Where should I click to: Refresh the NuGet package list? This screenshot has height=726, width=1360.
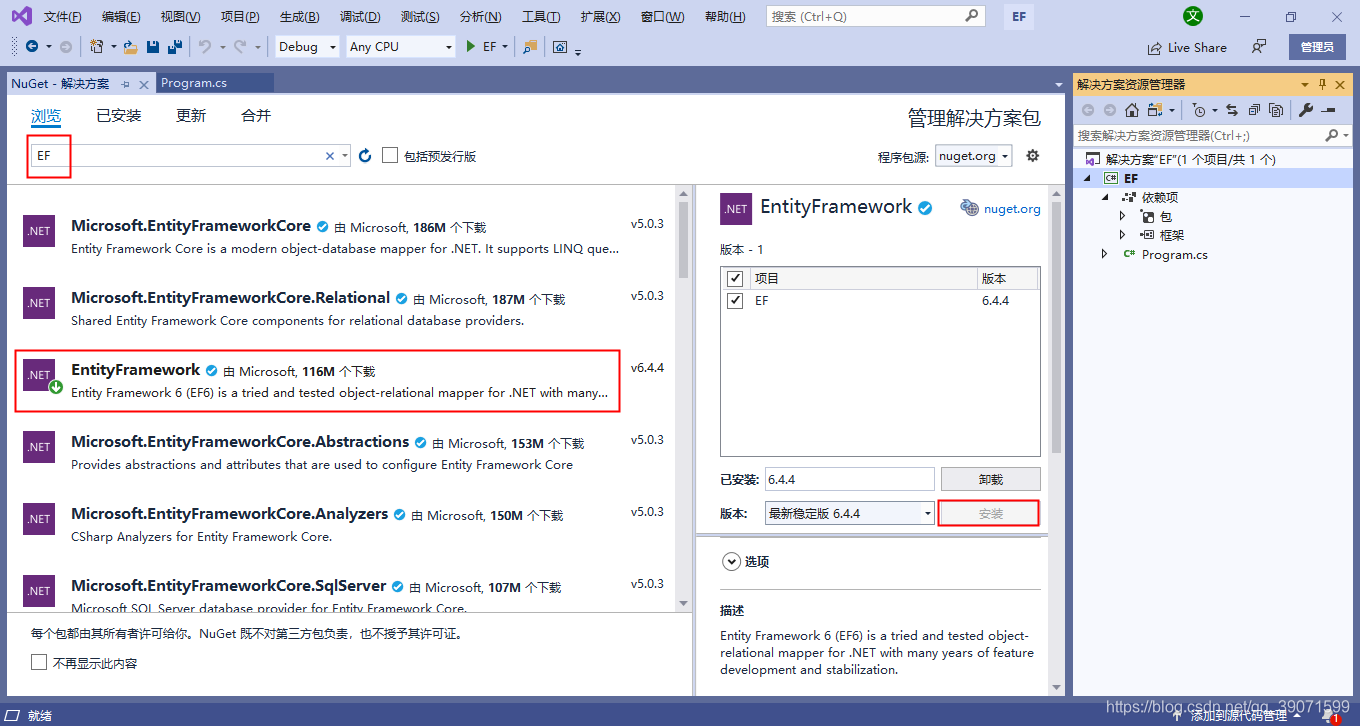(365, 156)
